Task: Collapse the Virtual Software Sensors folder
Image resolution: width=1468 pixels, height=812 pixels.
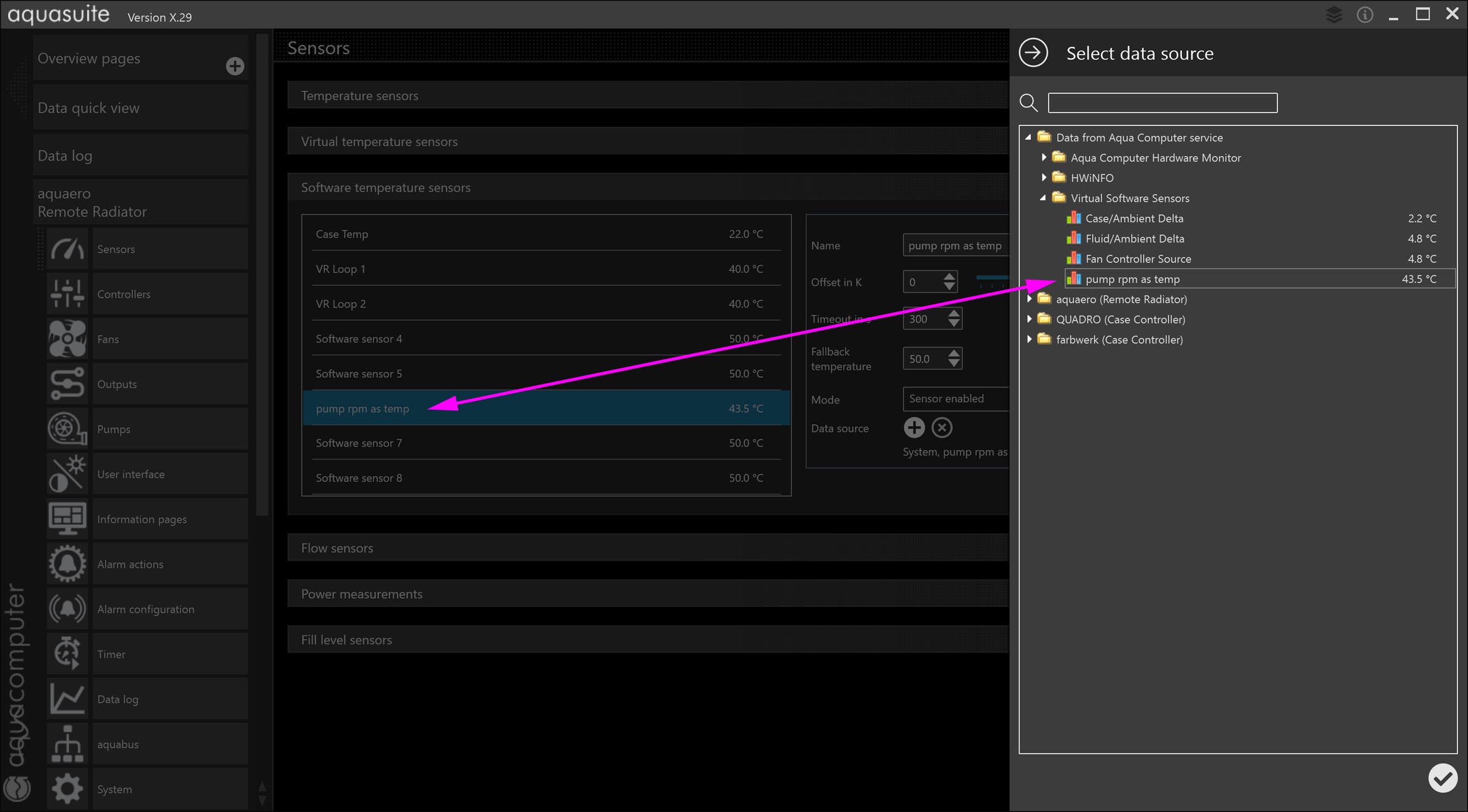Action: [x=1044, y=198]
